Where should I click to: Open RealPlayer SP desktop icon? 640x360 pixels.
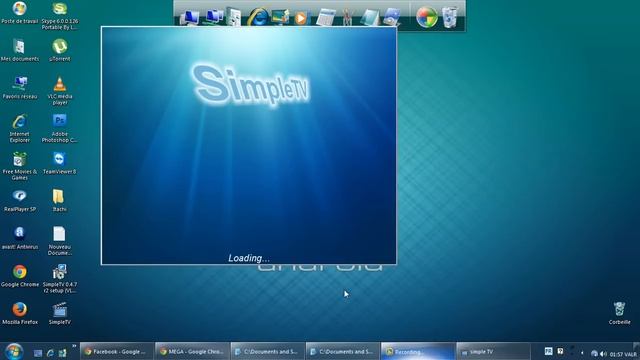20,201
